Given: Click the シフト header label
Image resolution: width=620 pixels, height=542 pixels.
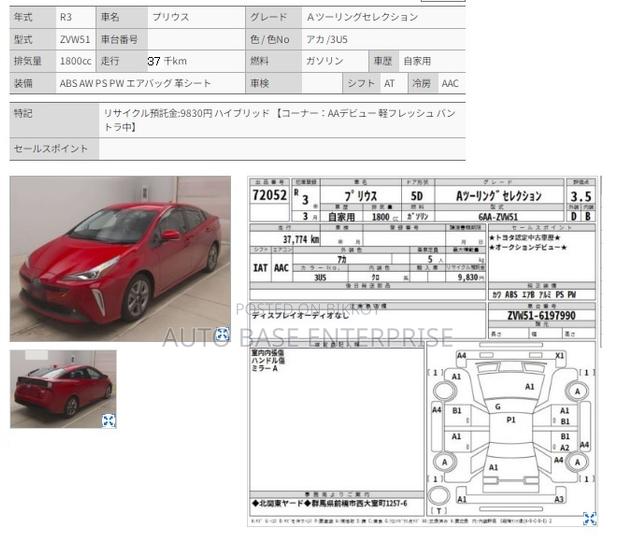Looking at the screenshot, I should point(361,83).
